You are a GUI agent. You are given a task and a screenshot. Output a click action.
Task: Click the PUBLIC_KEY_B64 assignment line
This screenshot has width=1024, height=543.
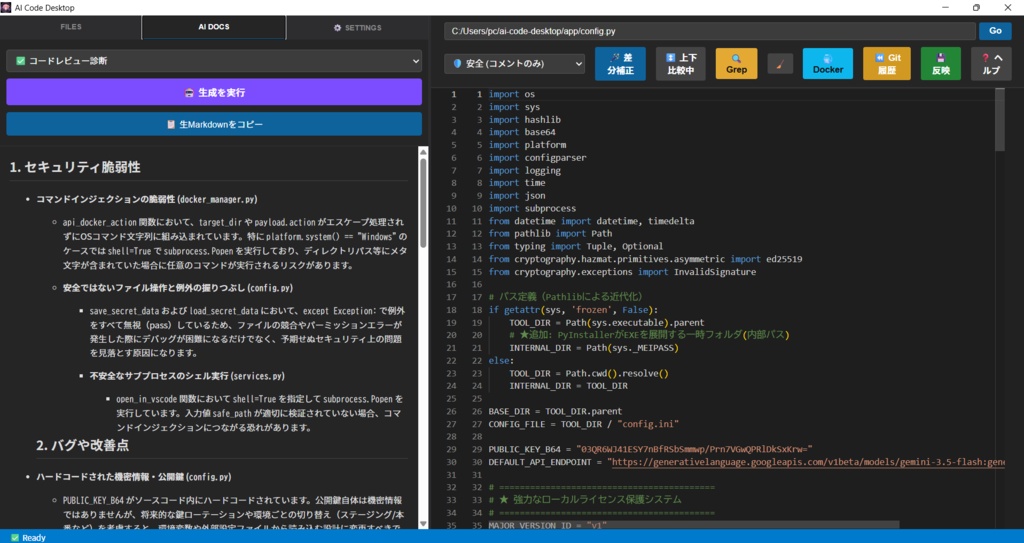pyautogui.click(x=650, y=450)
